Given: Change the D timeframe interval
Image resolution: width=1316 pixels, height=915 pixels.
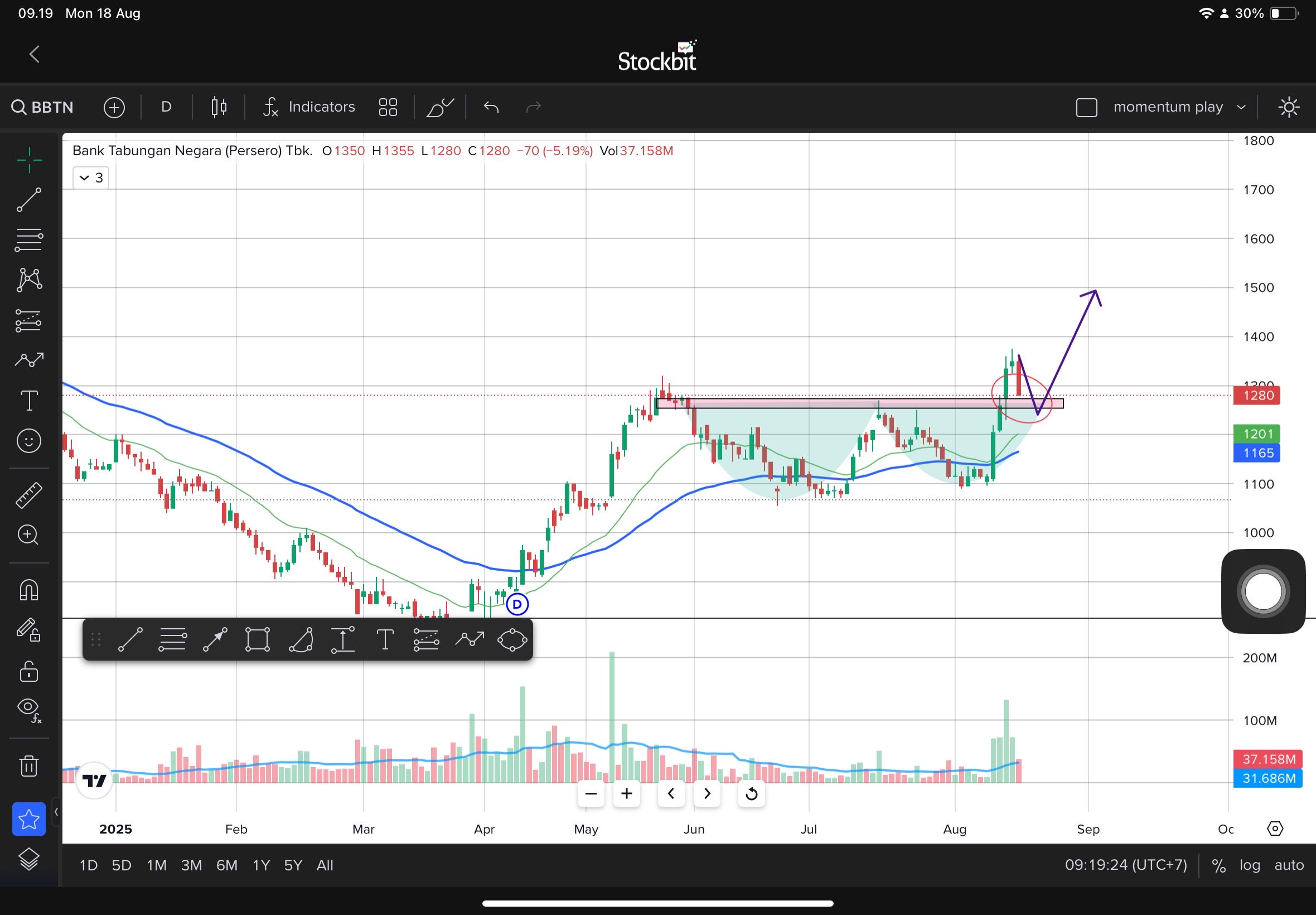Looking at the screenshot, I should coord(166,107).
